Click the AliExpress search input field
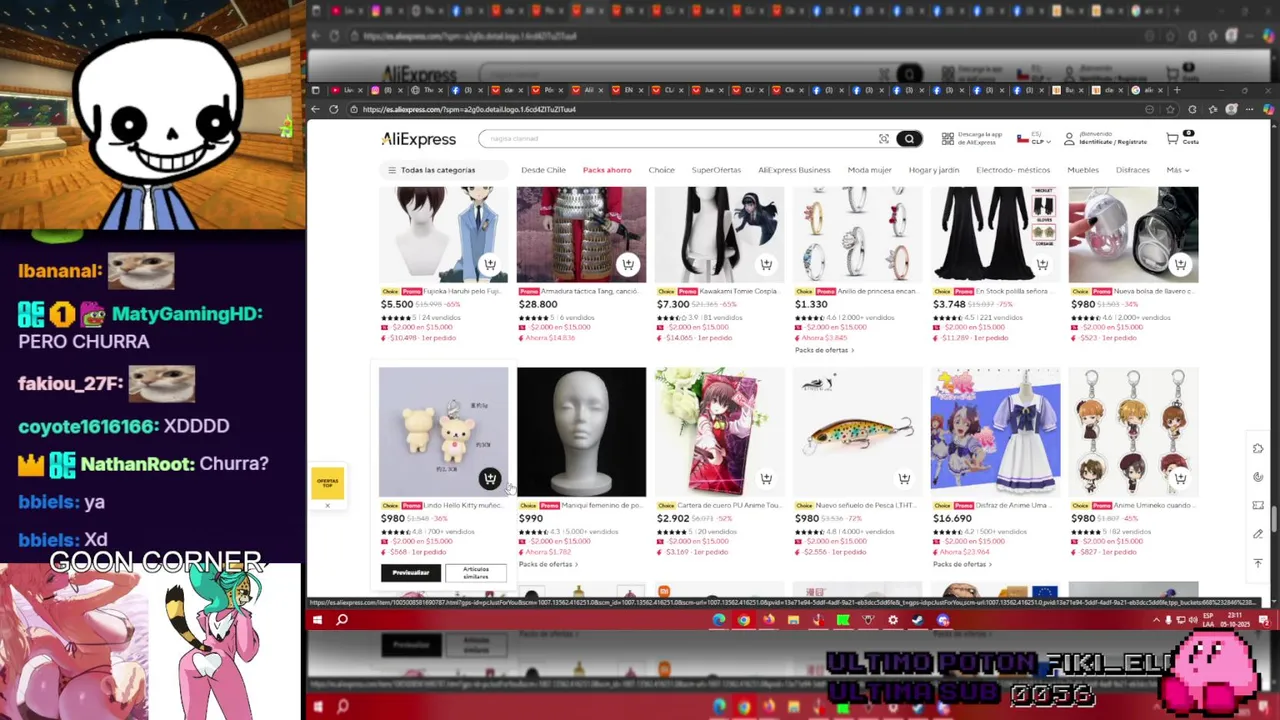The height and width of the screenshot is (720, 1280). pyautogui.click(x=680, y=139)
